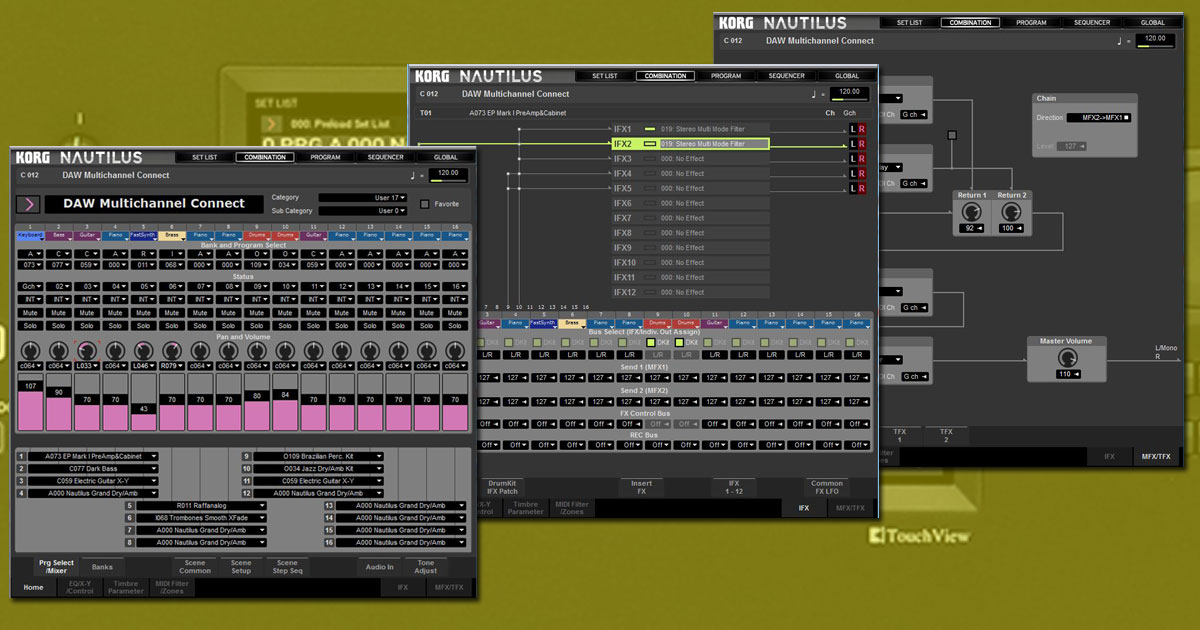Toggle the IFX2 on/off switch

pos(650,144)
